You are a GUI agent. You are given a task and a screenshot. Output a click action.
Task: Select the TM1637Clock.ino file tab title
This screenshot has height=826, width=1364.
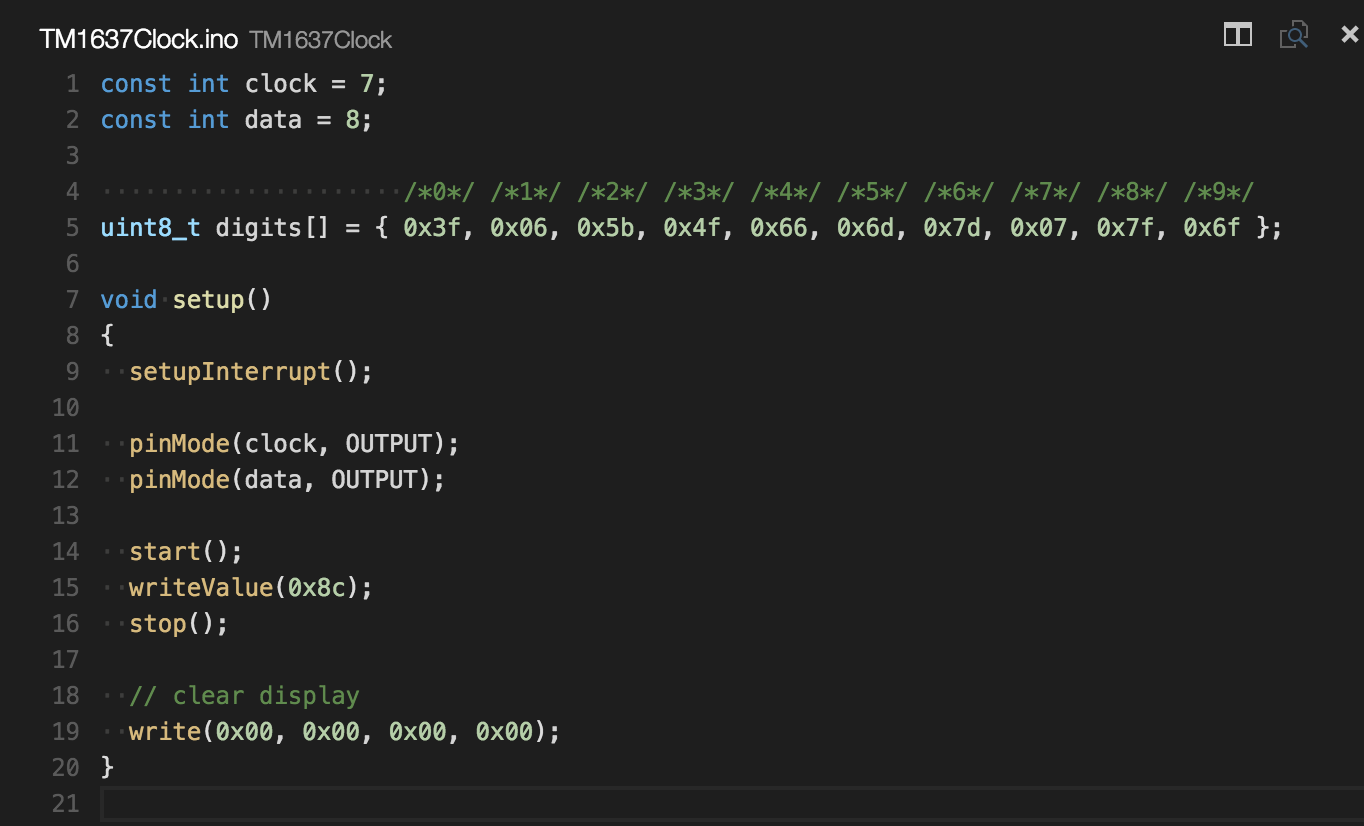(x=138, y=40)
